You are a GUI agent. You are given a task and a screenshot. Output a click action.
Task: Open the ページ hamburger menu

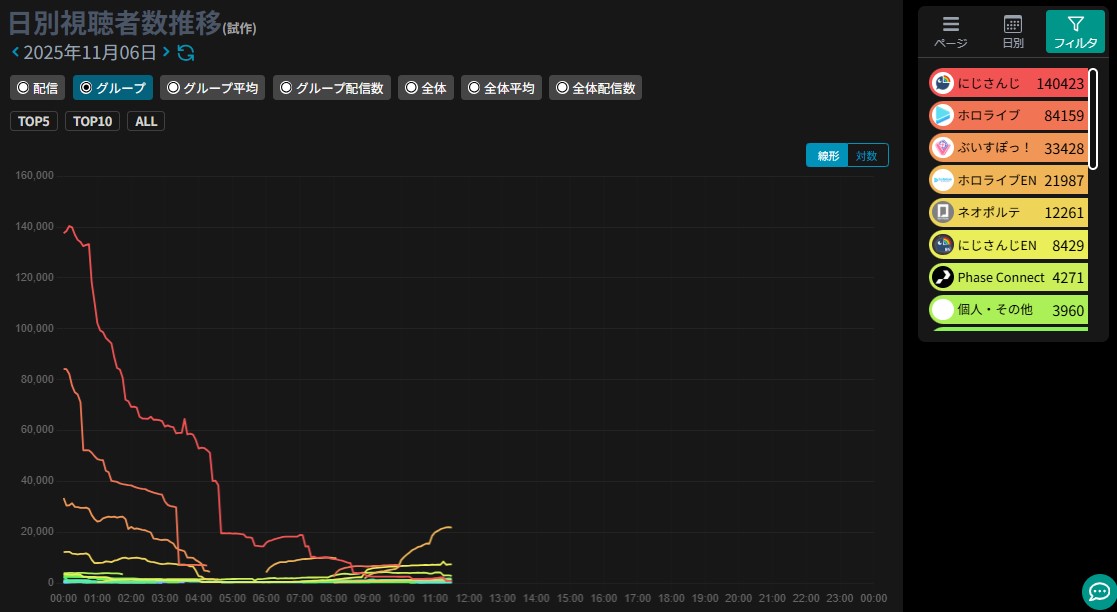pos(950,32)
